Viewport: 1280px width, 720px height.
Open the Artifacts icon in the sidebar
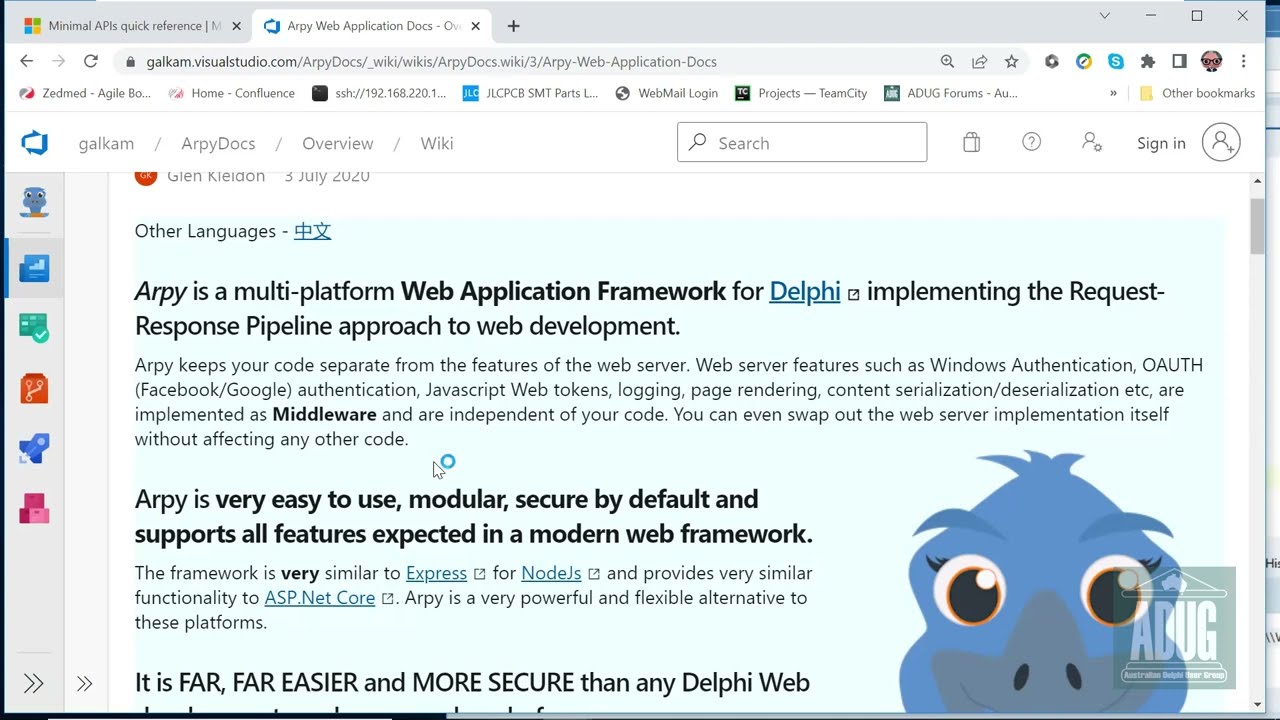point(34,508)
